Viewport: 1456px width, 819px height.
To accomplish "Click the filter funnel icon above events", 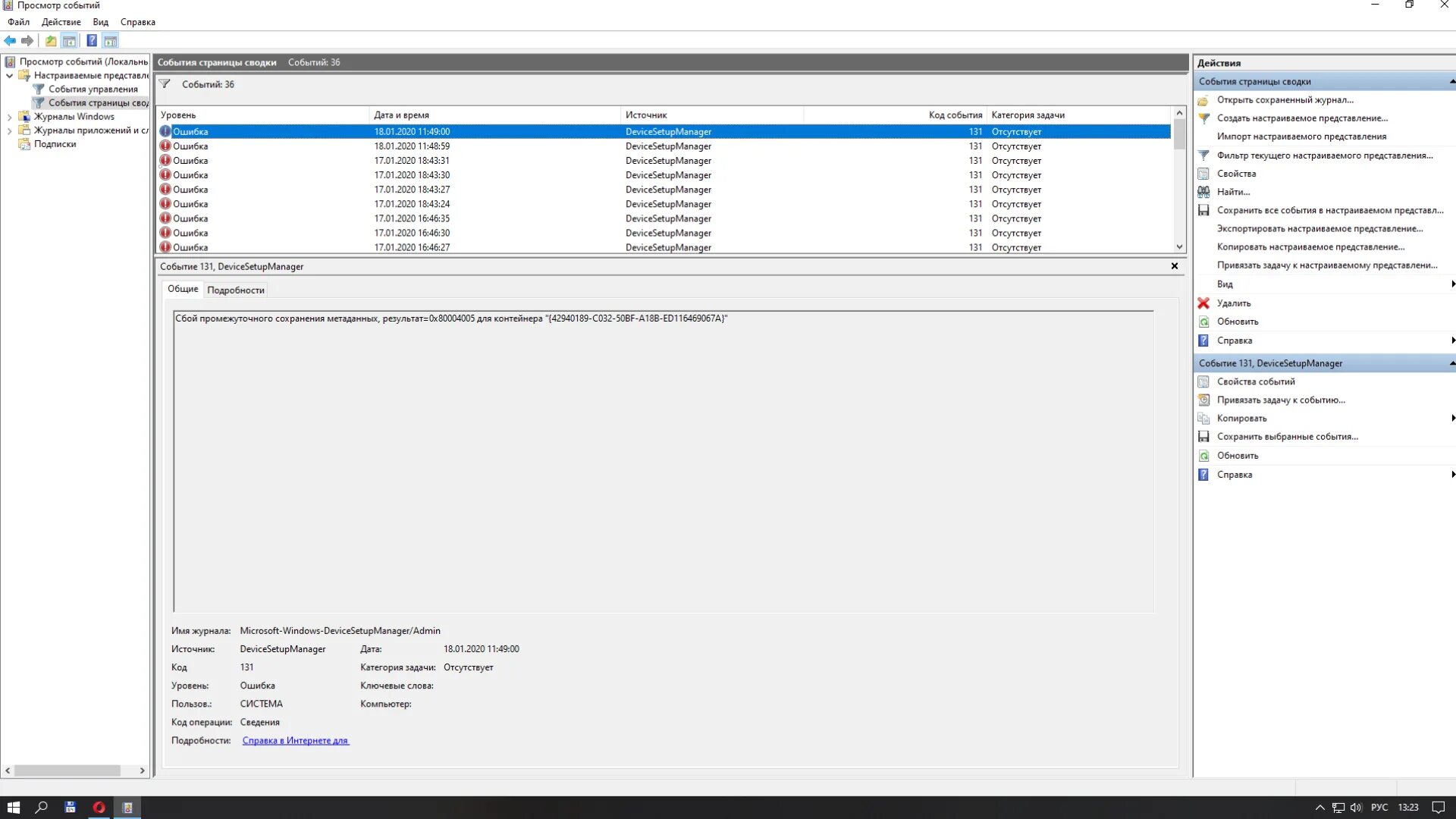I will pyautogui.click(x=165, y=84).
